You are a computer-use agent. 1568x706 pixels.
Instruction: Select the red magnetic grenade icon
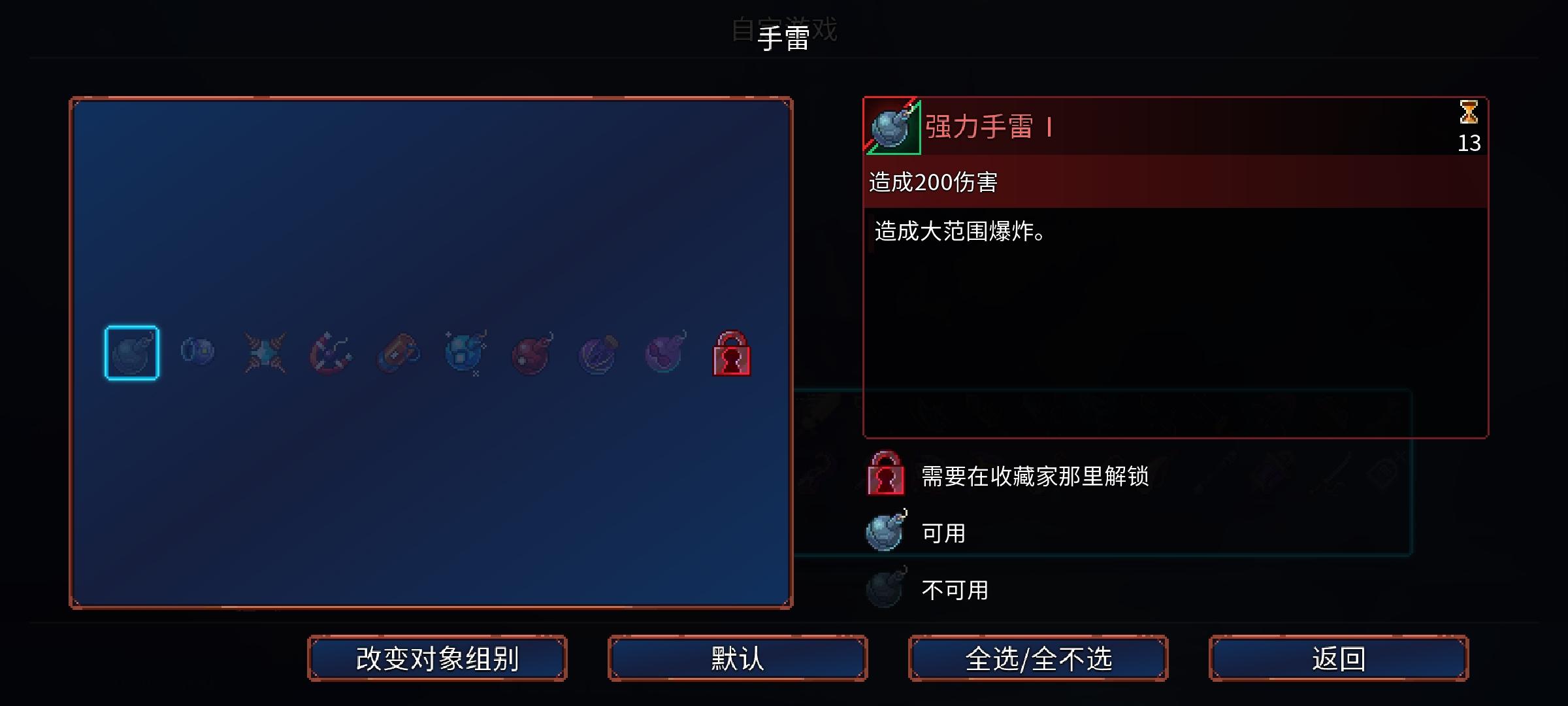tap(331, 353)
